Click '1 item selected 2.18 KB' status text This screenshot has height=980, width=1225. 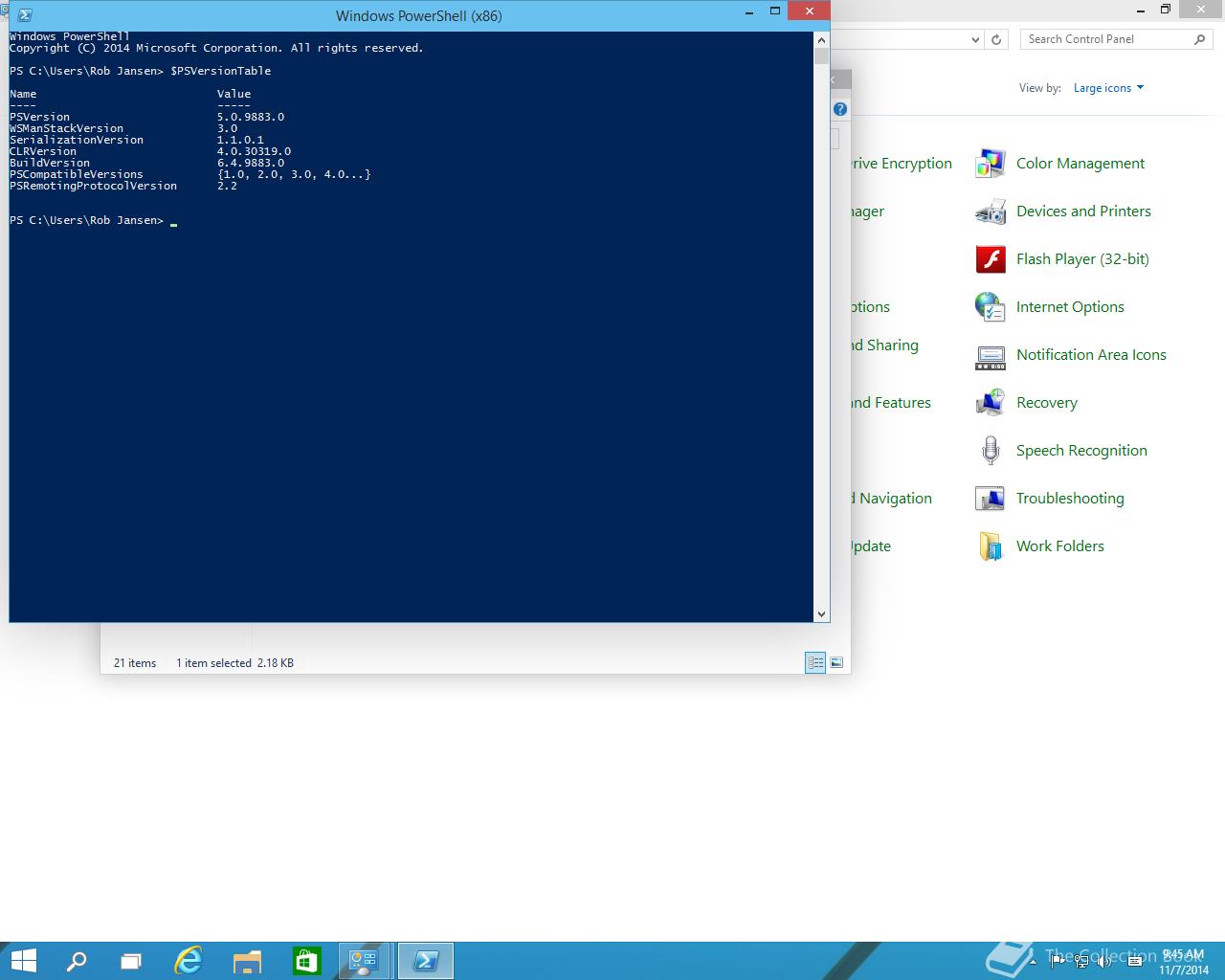tap(234, 662)
